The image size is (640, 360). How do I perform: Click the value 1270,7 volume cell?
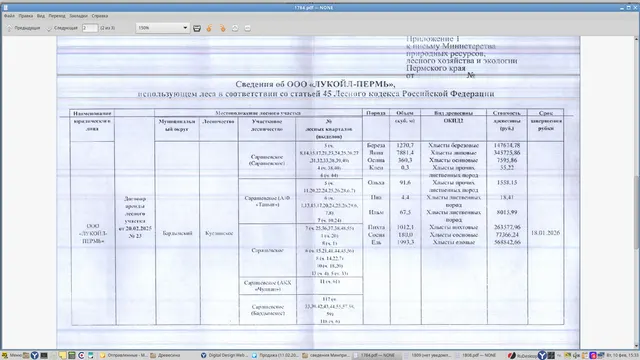click(405, 145)
